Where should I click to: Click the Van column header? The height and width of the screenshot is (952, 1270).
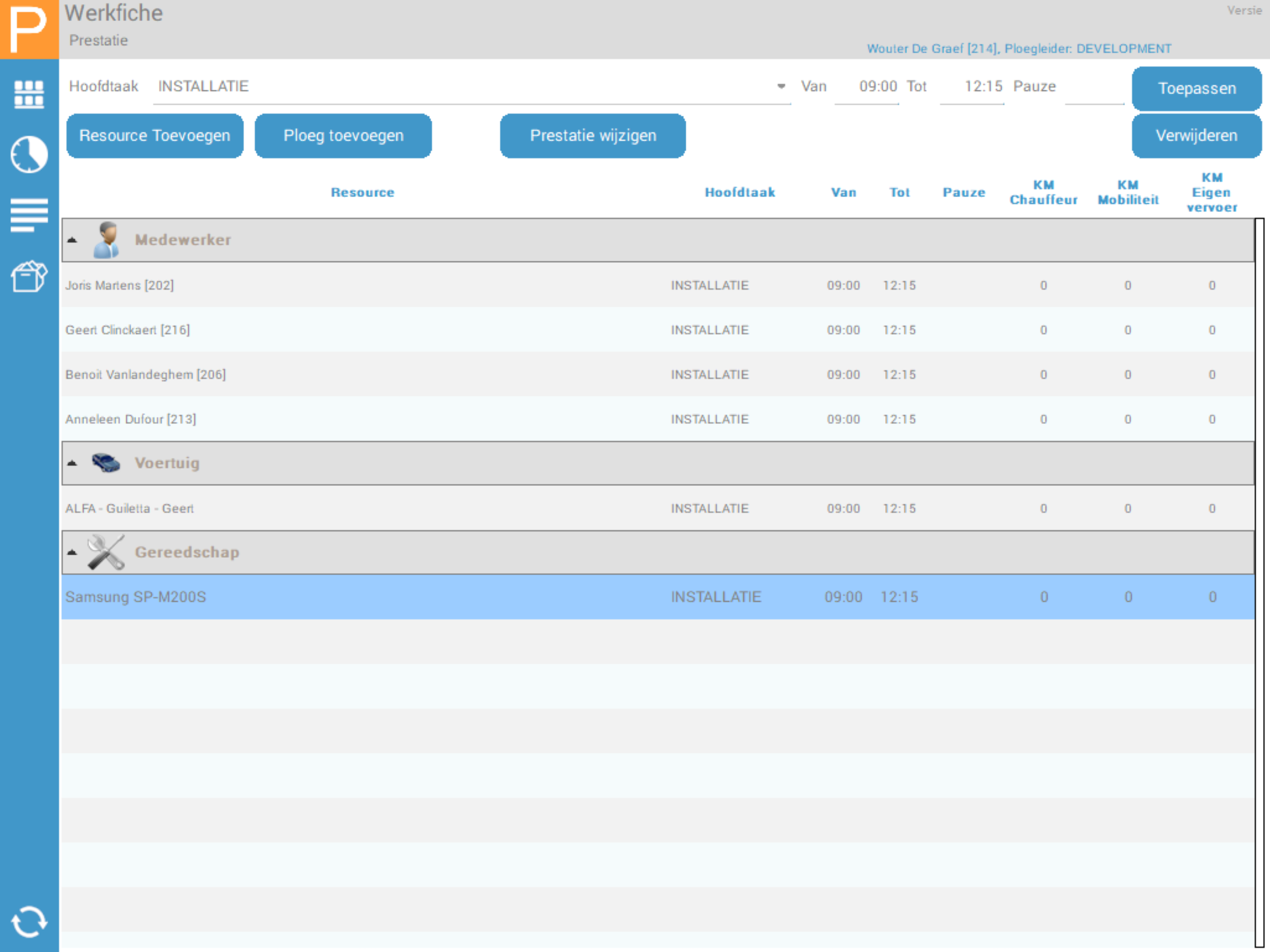click(844, 192)
